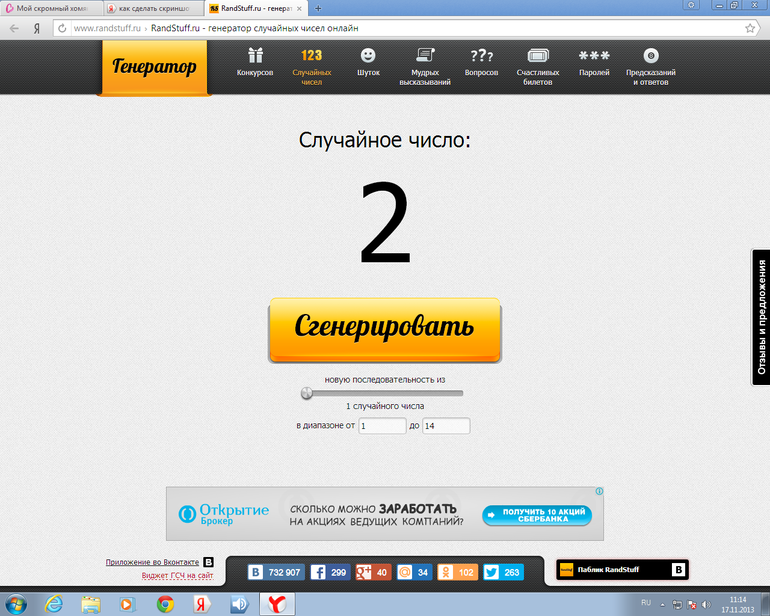Click the ad info icon on banner
This screenshot has height=616, width=770.
pos(599,491)
